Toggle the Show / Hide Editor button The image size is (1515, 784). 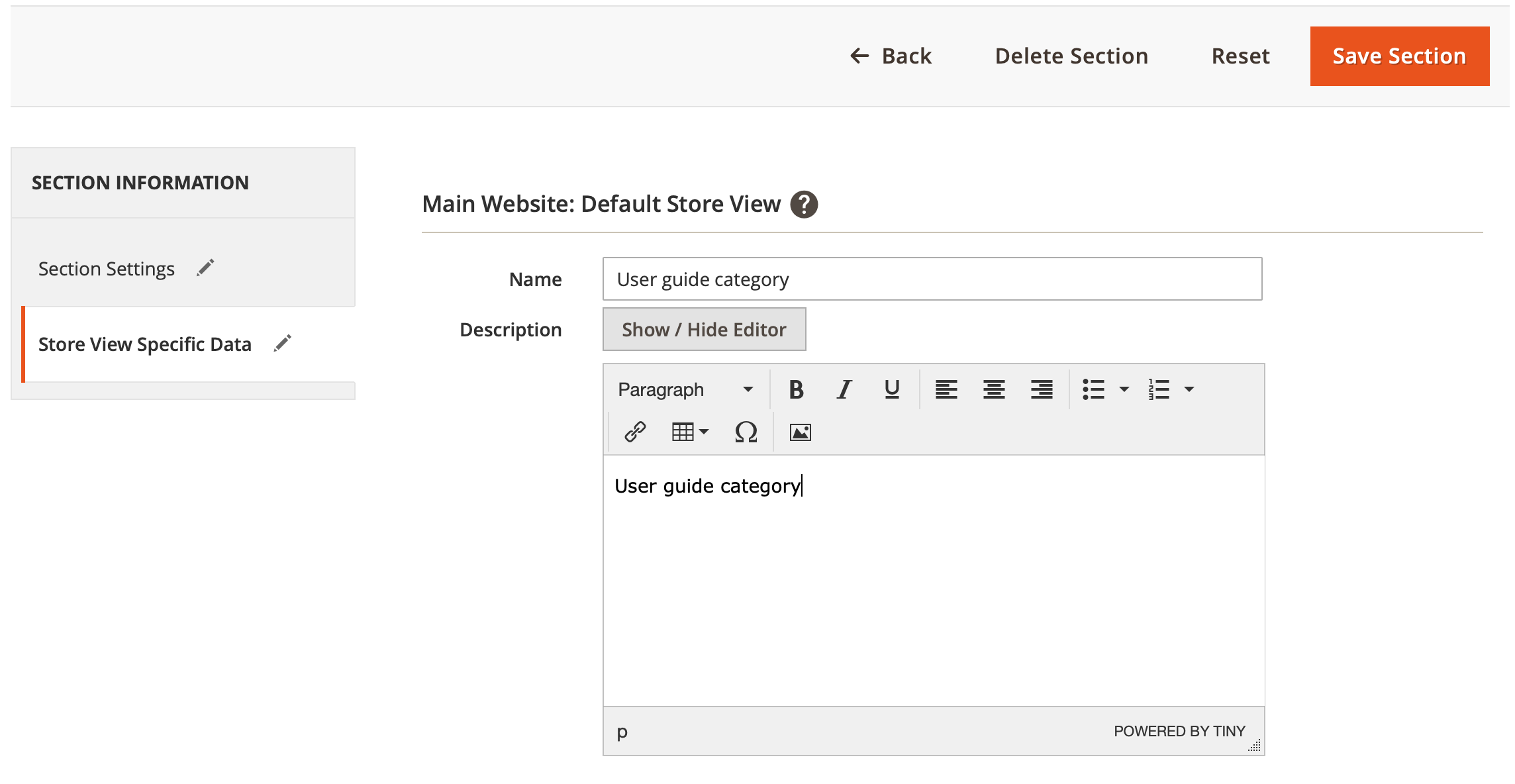(704, 329)
